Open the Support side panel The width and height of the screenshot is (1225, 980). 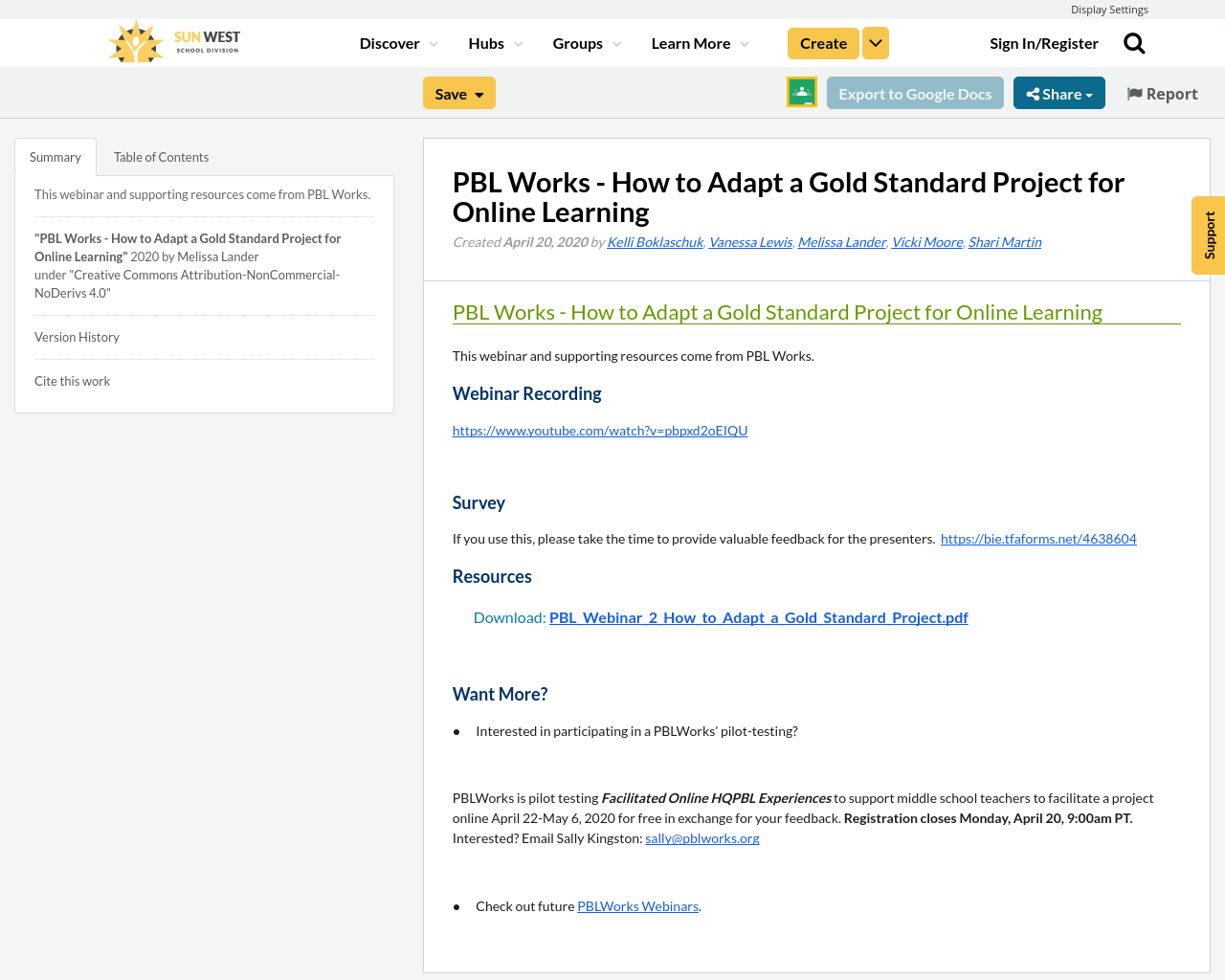(x=1208, y=234)
